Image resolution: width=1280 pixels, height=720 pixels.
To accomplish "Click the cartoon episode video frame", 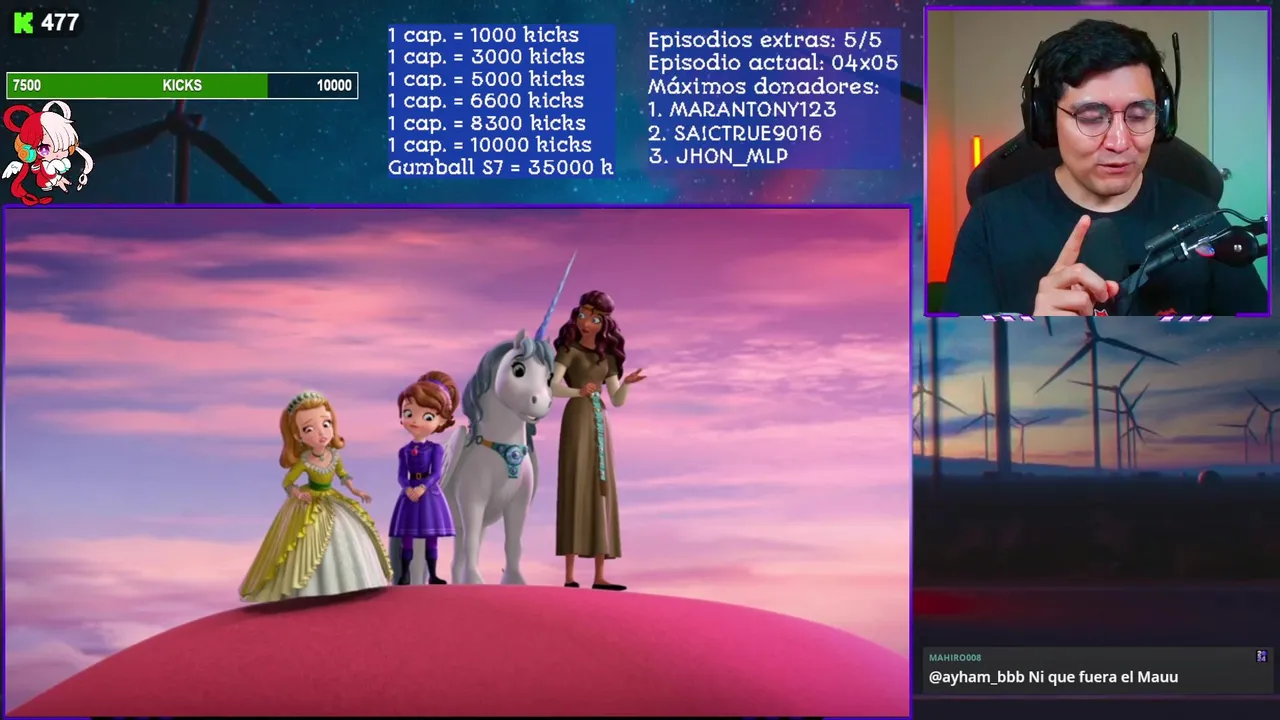I will coord(457,462).
